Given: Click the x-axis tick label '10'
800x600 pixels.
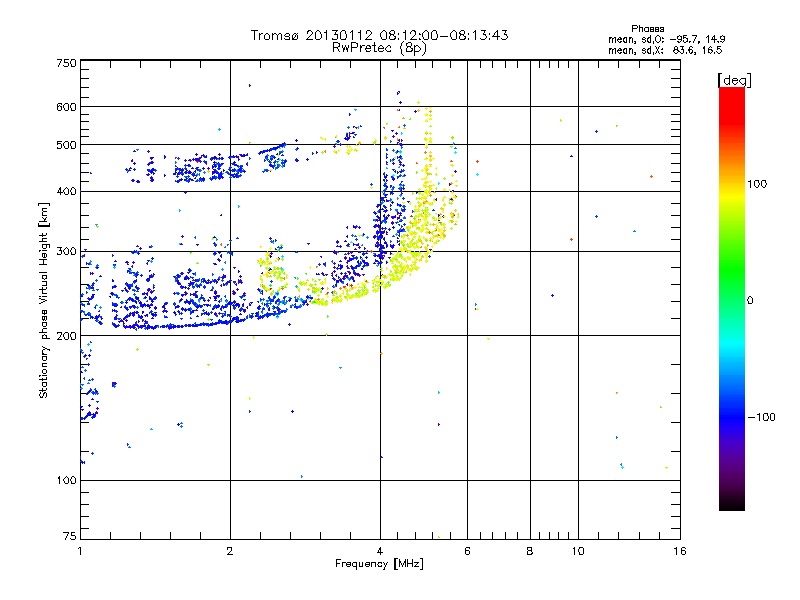Looking at the screenshot, I should click(x=578, y=551).
